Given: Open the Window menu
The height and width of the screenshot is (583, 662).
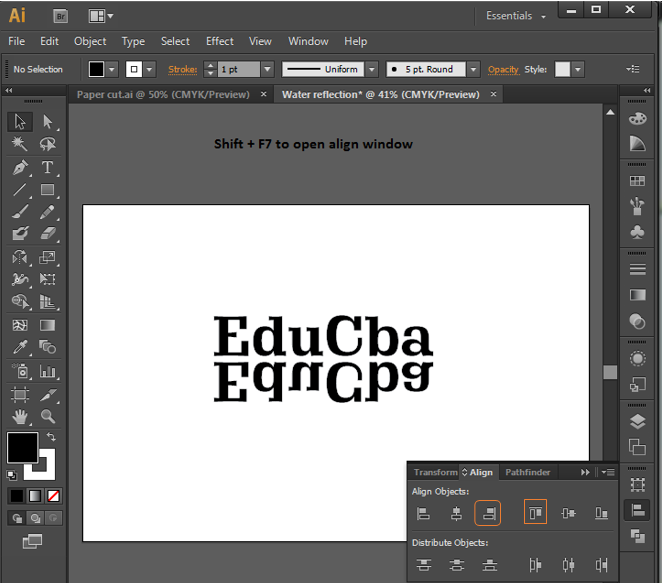Looking at the screenshot, I should pyautogui.click(x=308, y=41).
